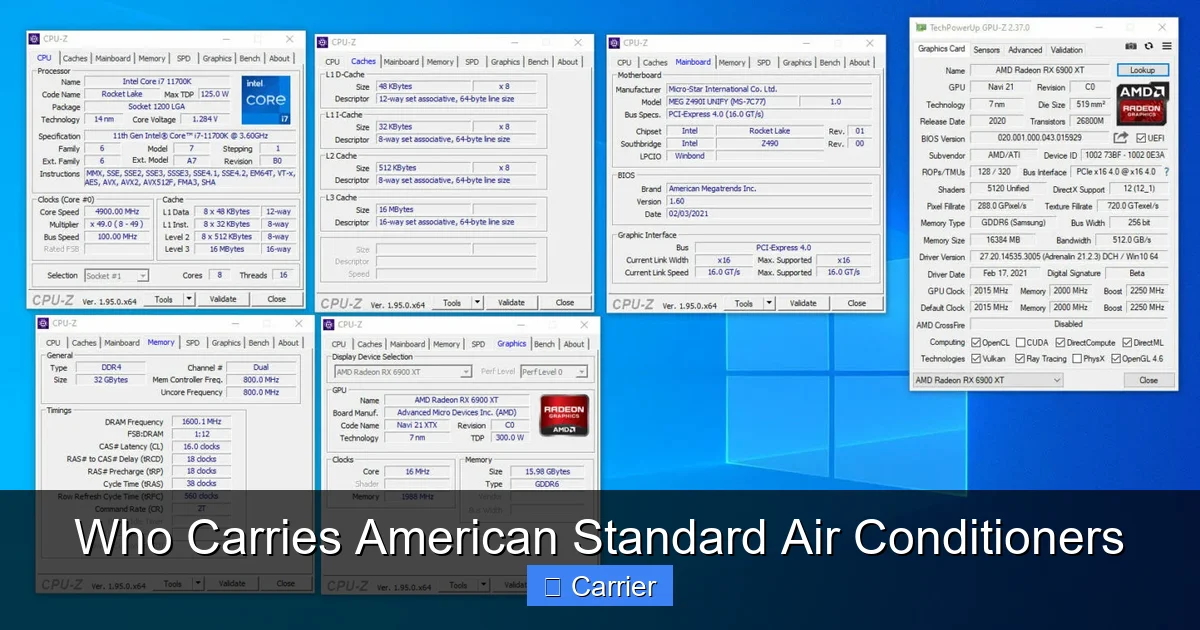The image size is (1200, 630).
Task: Click the BIOS Version field in GPU-Z
Action: click(1039, 138)
